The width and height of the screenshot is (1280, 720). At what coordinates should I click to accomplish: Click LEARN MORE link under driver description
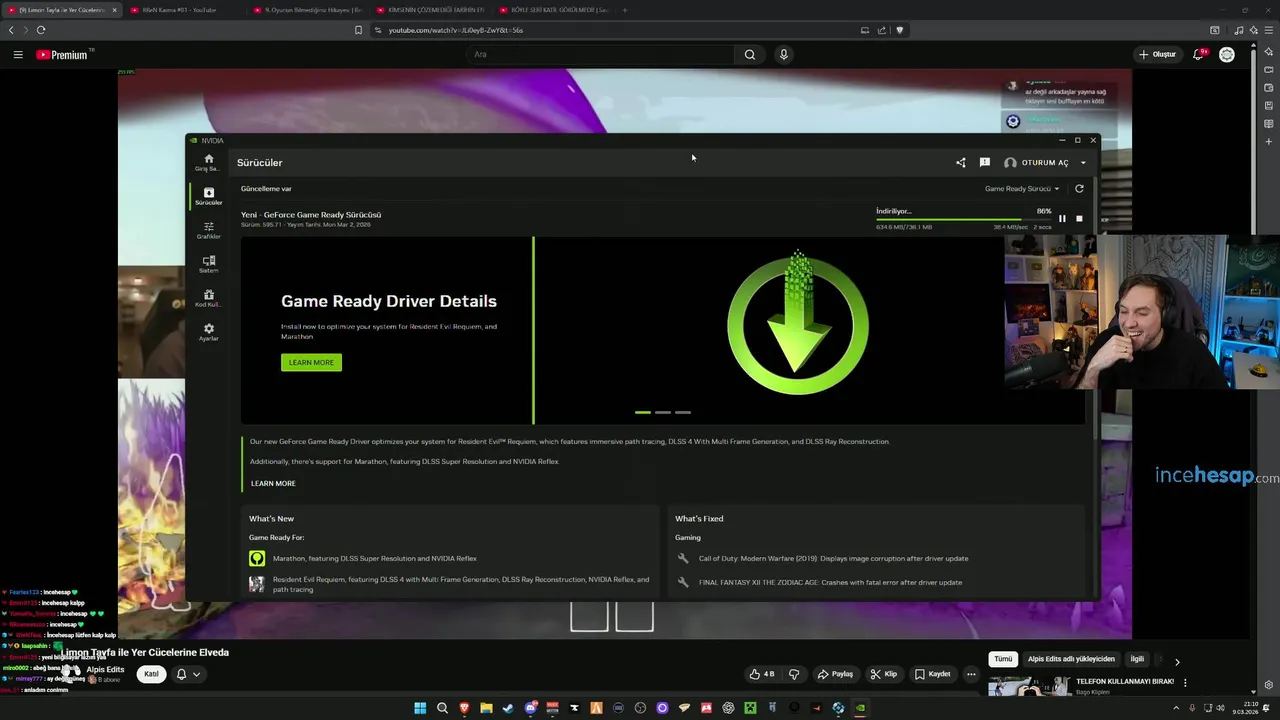click(273, 483)
